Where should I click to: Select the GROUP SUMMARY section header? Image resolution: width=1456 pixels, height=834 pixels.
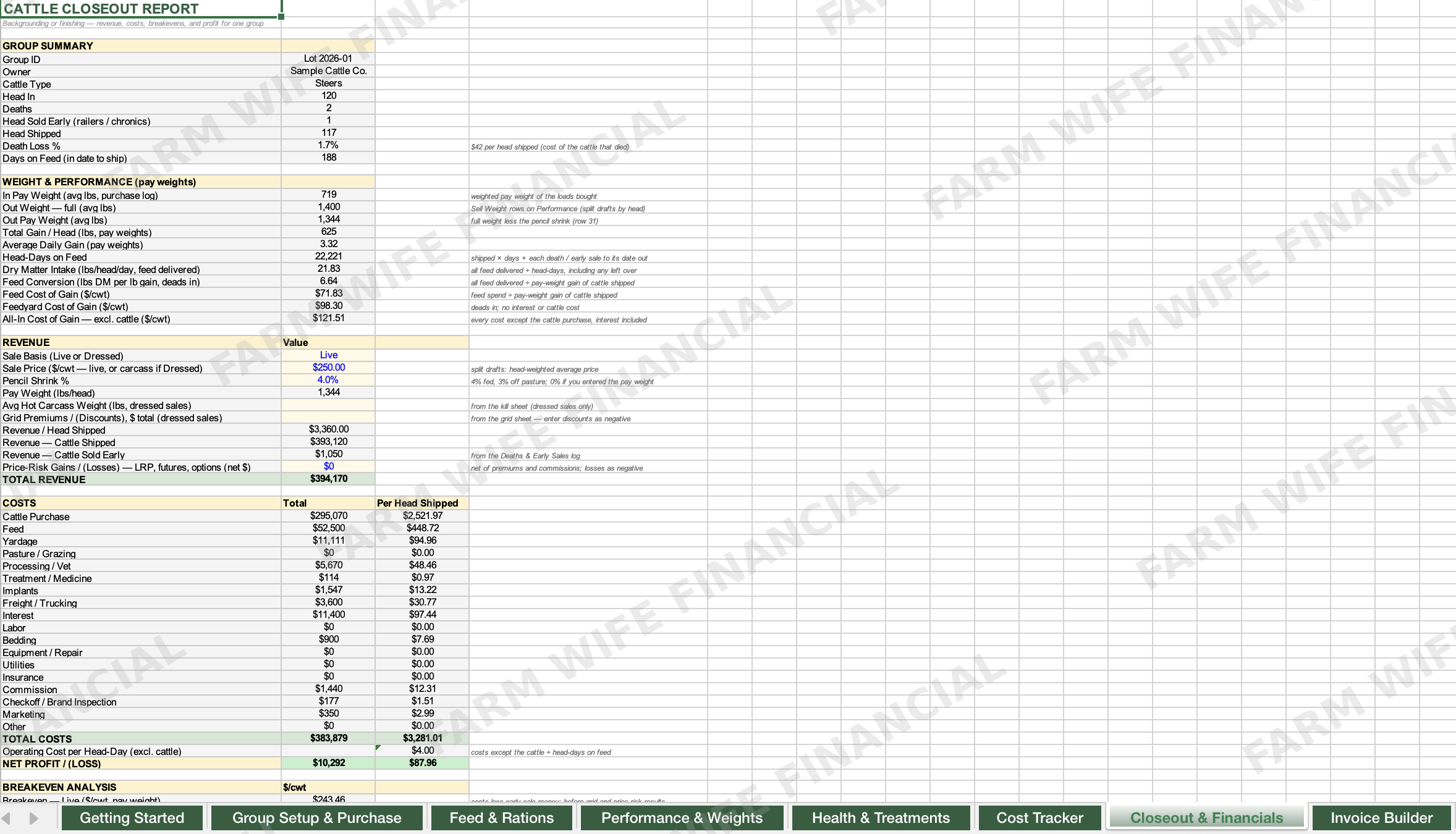click(141, 46)
